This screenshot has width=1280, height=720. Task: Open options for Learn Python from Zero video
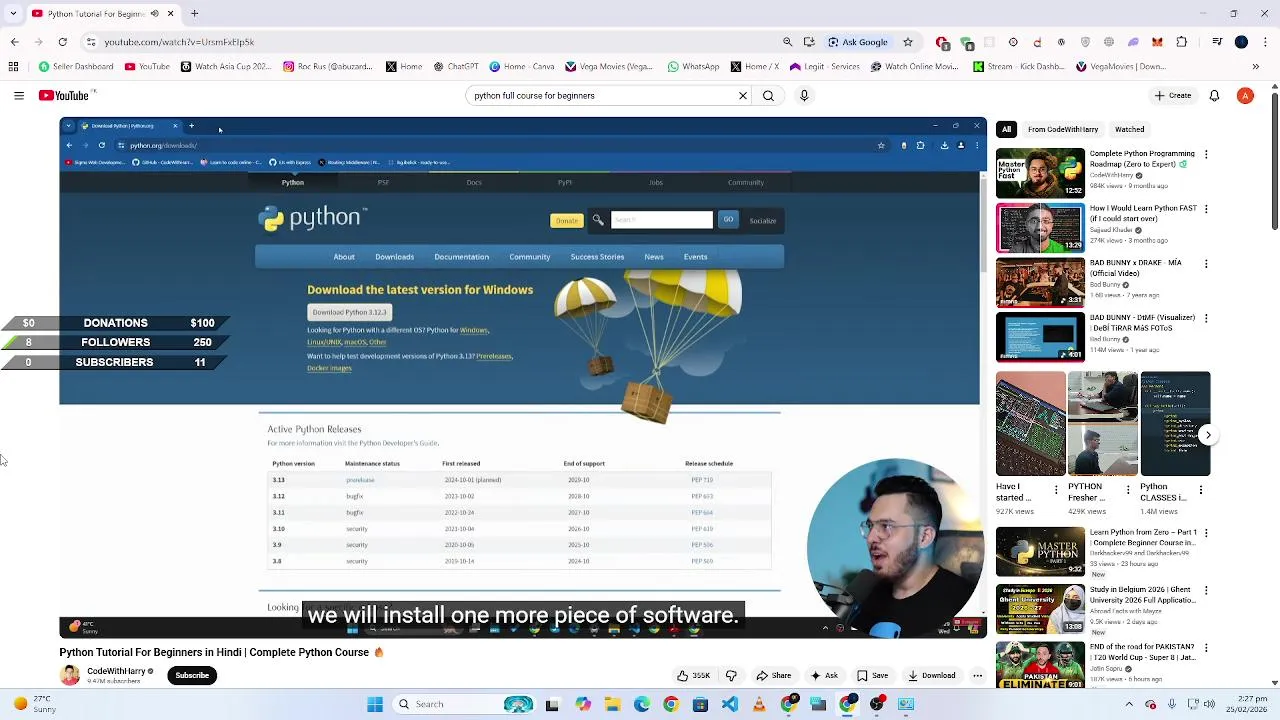[x=1206, y=534]
